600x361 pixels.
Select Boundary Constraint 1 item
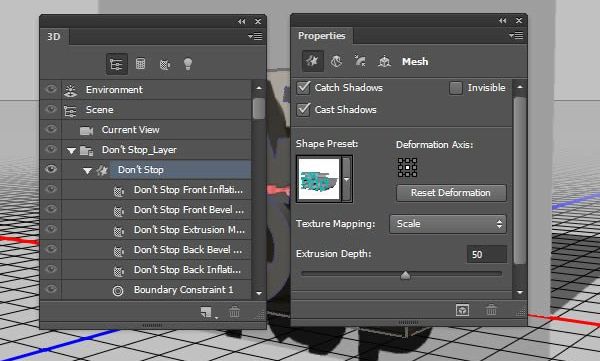click(x=183, y=290)
